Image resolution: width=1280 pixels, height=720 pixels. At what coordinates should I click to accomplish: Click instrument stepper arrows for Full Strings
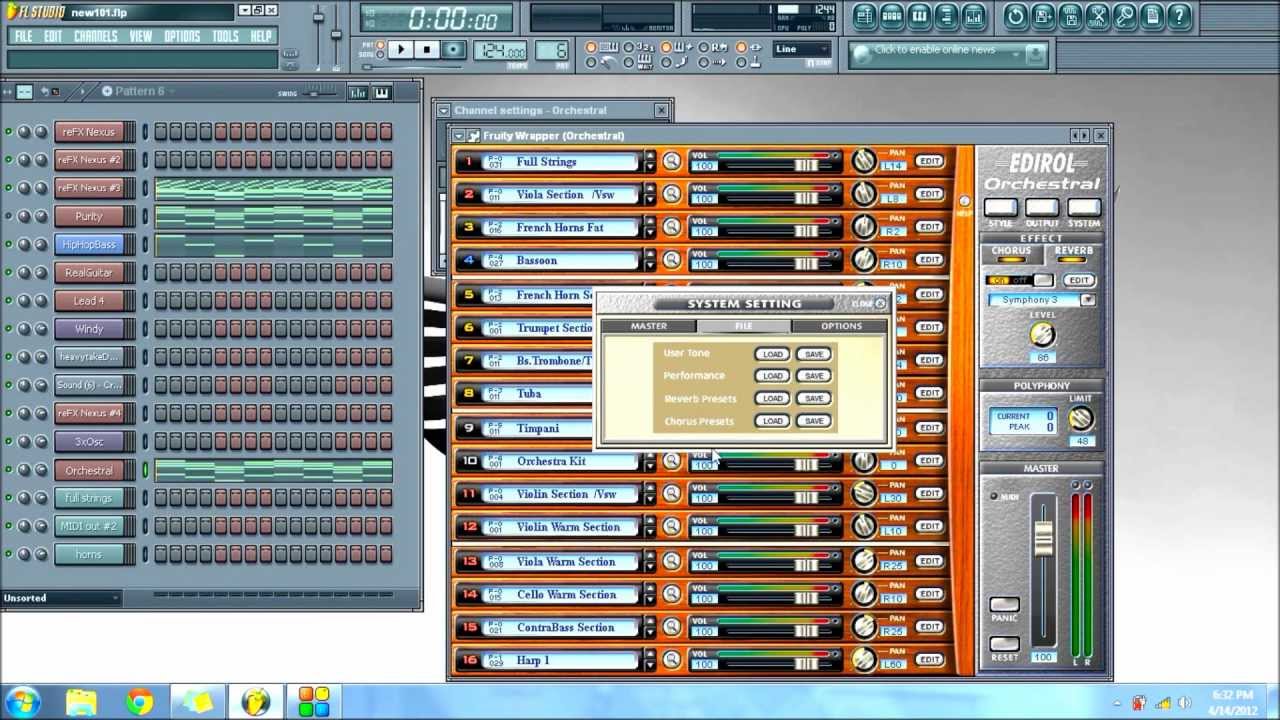pyautogui.click(x=650, y=162)
